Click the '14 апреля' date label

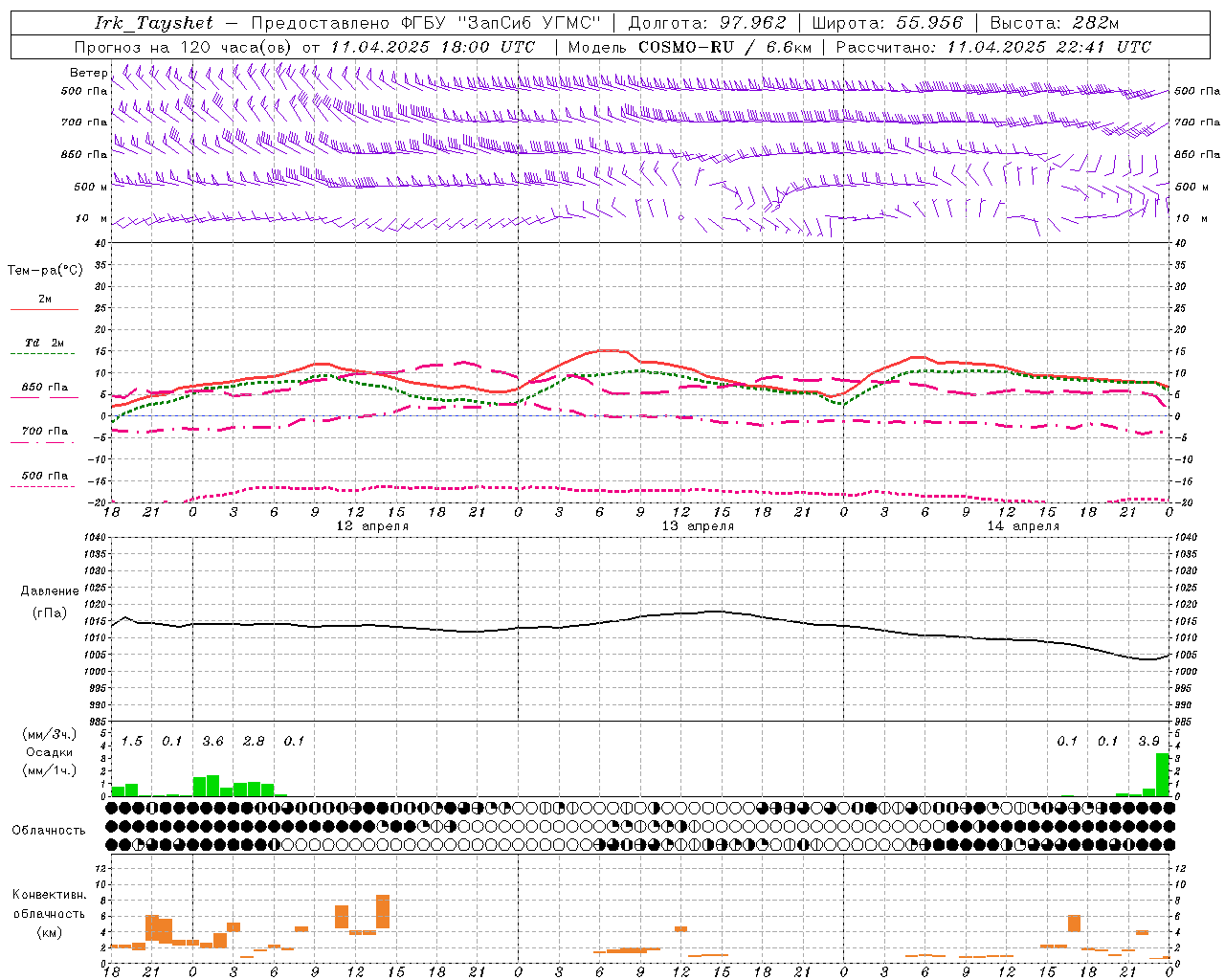(x=1023, y=526)
